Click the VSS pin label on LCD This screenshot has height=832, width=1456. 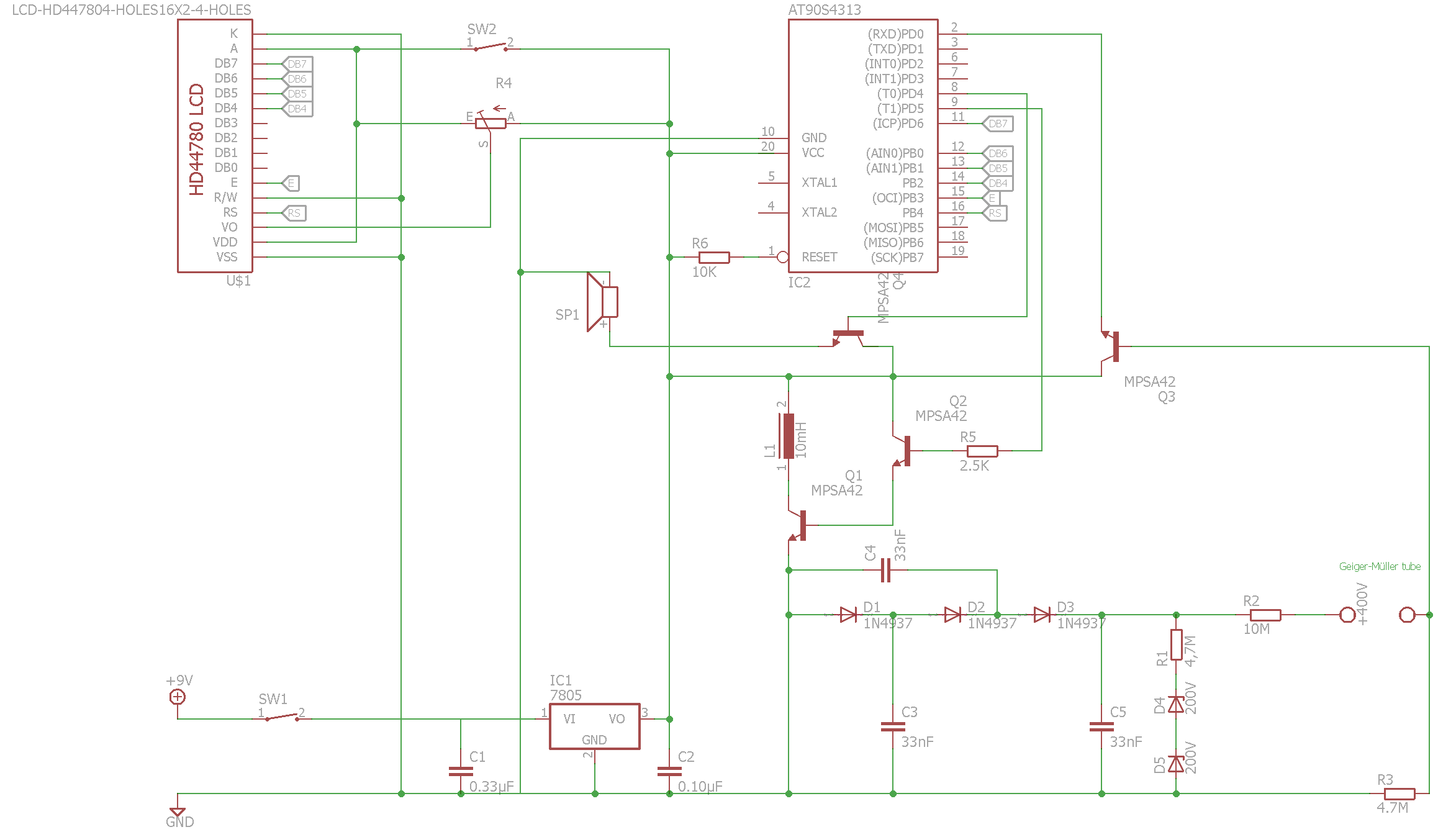coord(227,257)
